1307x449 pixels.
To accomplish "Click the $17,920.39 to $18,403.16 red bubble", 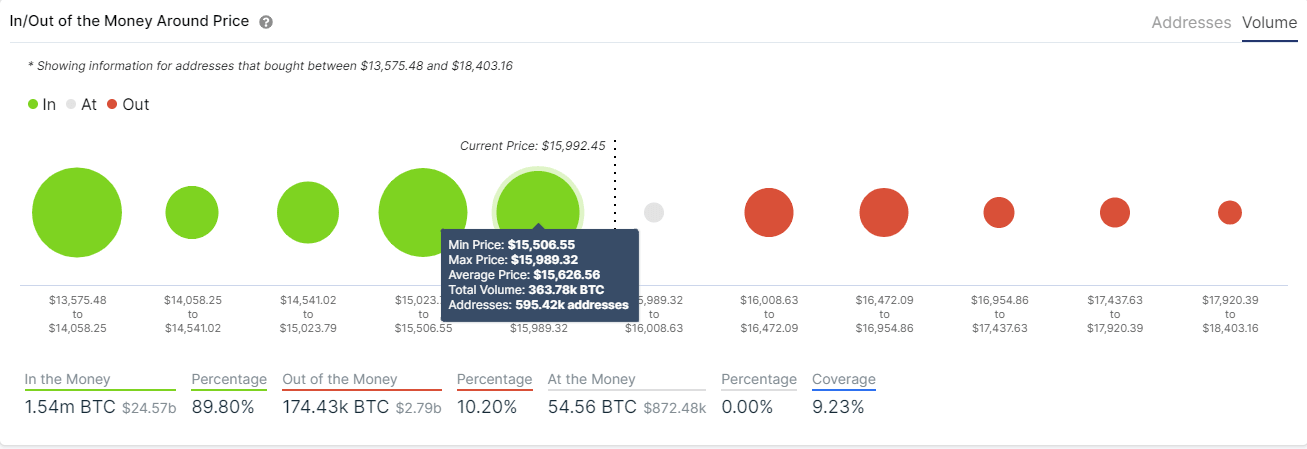I will point(1230,212).
